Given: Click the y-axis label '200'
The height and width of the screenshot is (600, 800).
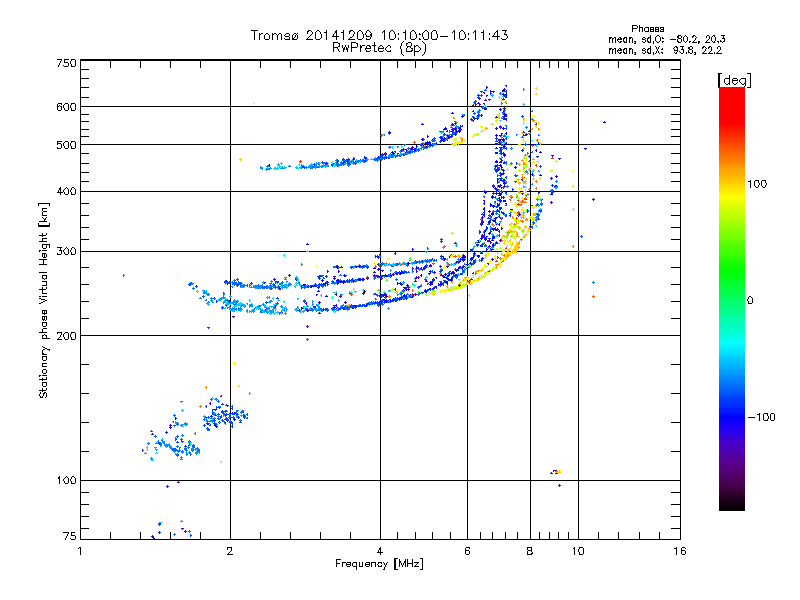Looking at the screenshot, I should click(x=66, y=336).
